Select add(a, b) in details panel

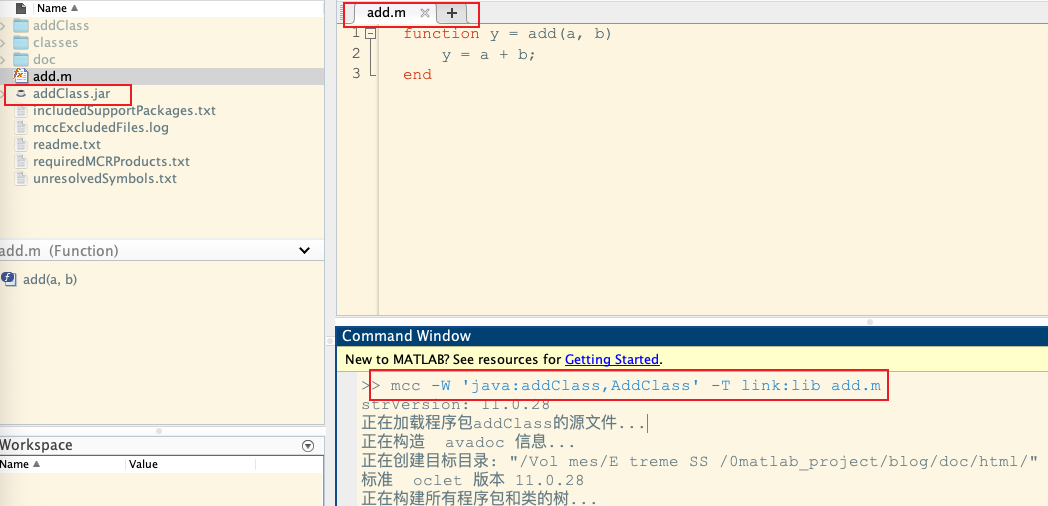coord(49,279)
